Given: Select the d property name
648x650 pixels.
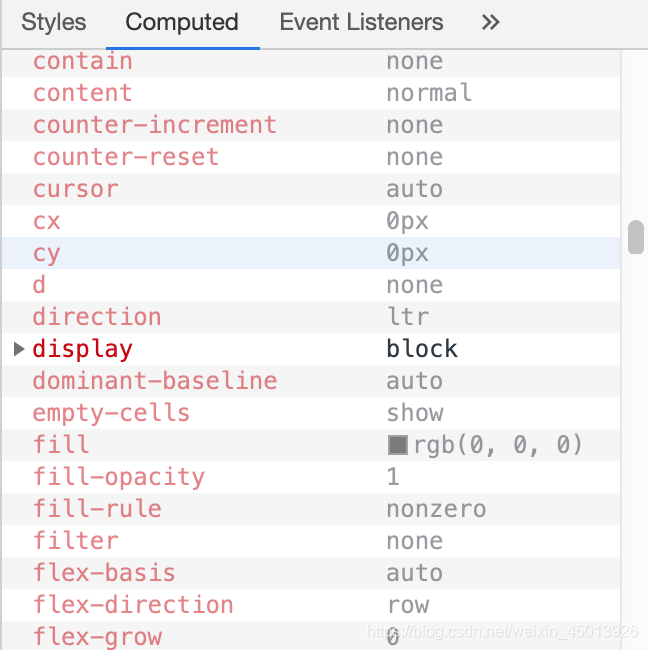Looking at the screenshot, I should [x=39, y=285].
